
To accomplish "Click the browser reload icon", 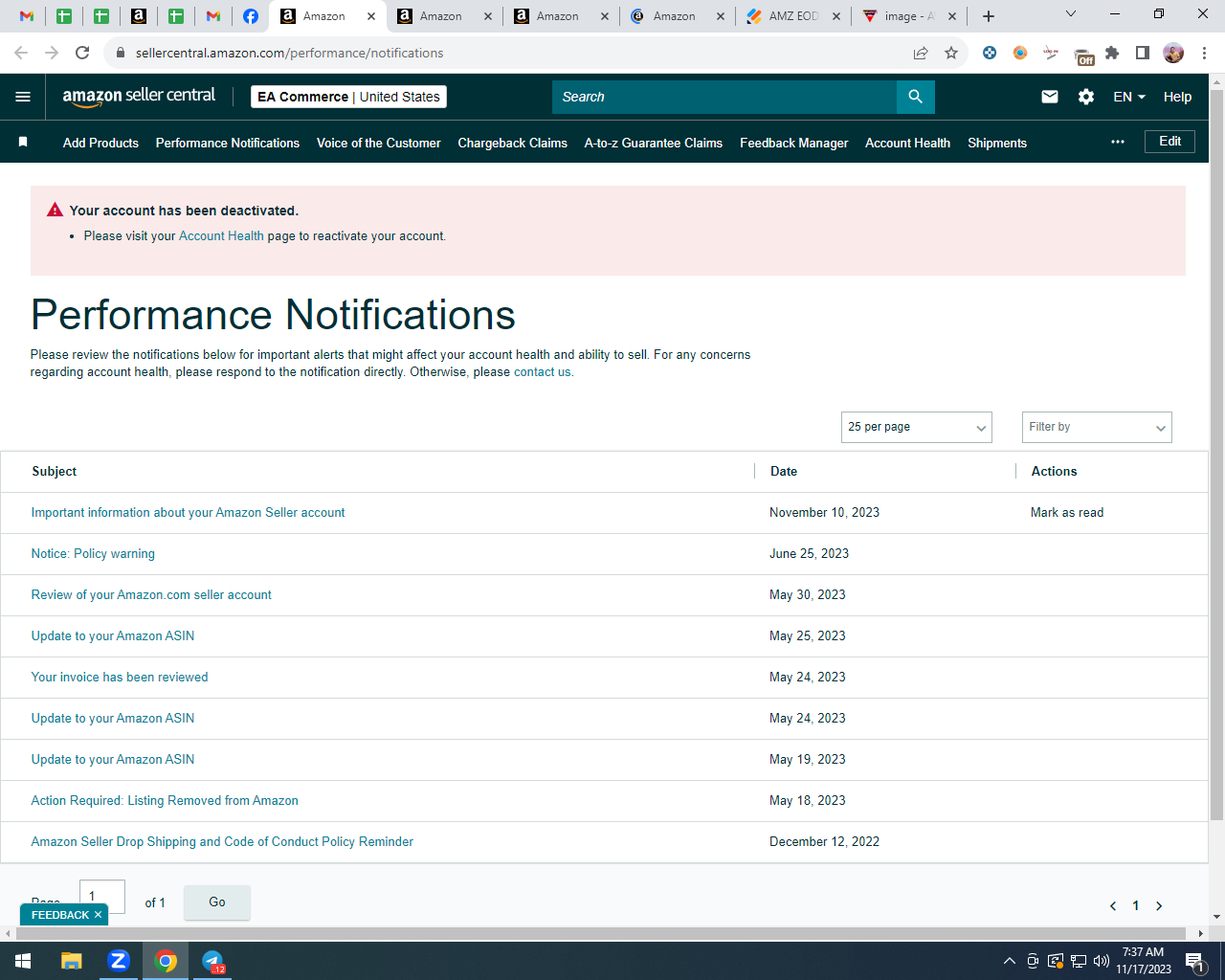I will (82, 53).
